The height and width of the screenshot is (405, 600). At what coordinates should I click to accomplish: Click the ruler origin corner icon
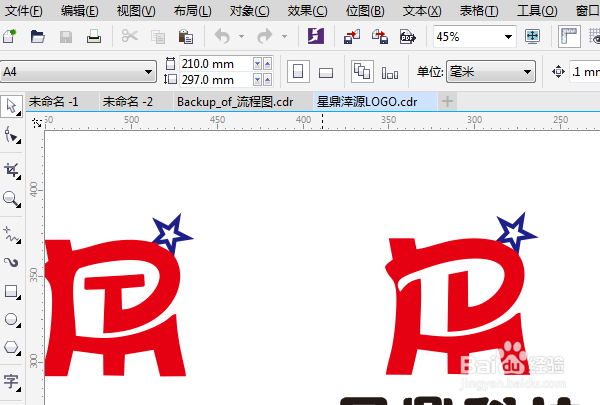(x=37, y=122)
